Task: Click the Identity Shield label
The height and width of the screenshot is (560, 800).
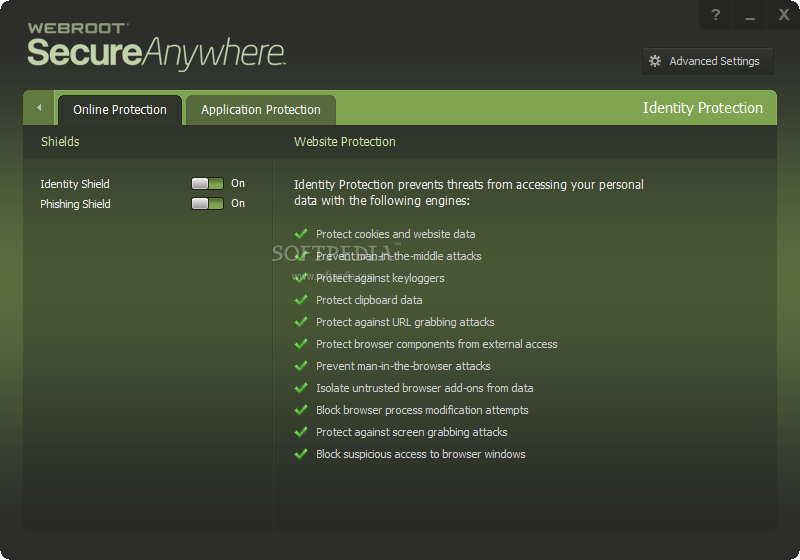Action: tap(75, 184)
